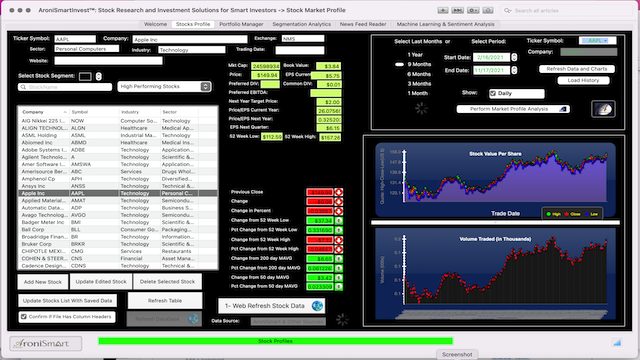Open the High Performing Stocks dropdown
Screen dimensions: 640x360
click(x=164, y=87)
